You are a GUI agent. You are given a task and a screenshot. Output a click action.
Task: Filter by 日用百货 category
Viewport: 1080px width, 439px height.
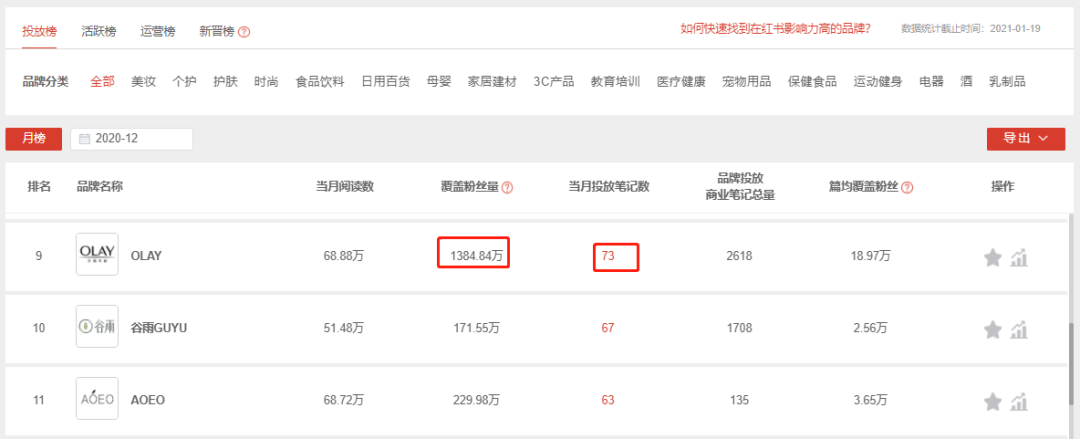[386, 82]
